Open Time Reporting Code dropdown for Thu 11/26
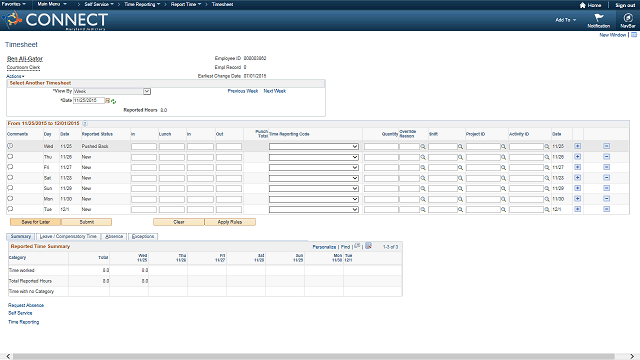Screen dimensions: 640x360 (313, 157)
